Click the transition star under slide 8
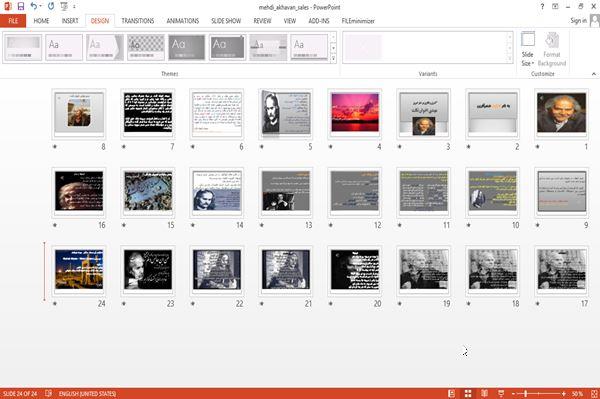The height and width of the screenshot is (399, 600). tap(55, 147)
